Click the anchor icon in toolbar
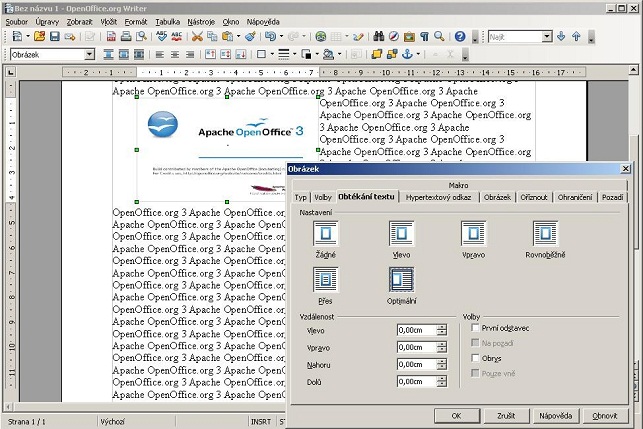Viewport: 643px width, 429px height. (x=406, y=54)
